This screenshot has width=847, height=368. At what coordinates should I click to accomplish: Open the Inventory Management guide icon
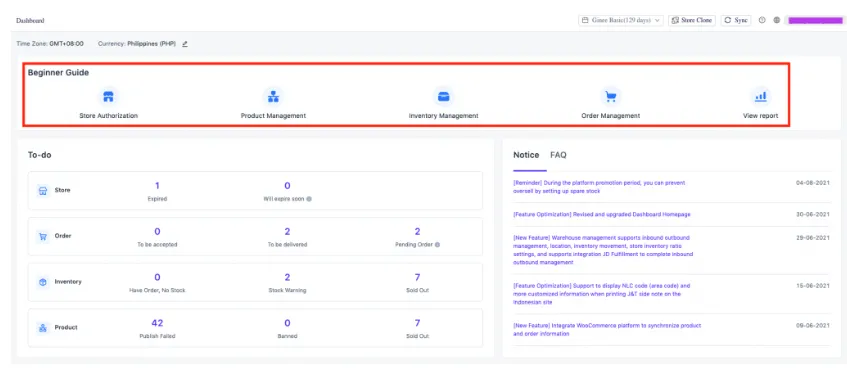tap(443, 97)
